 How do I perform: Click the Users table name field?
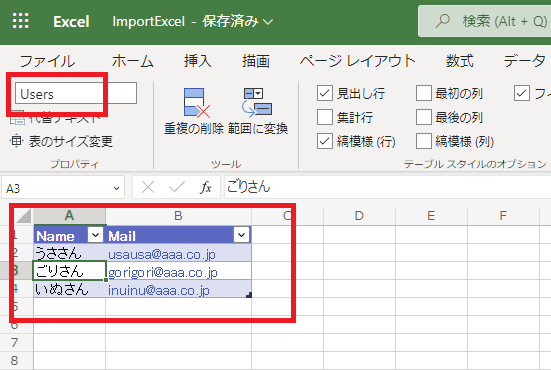76,93
